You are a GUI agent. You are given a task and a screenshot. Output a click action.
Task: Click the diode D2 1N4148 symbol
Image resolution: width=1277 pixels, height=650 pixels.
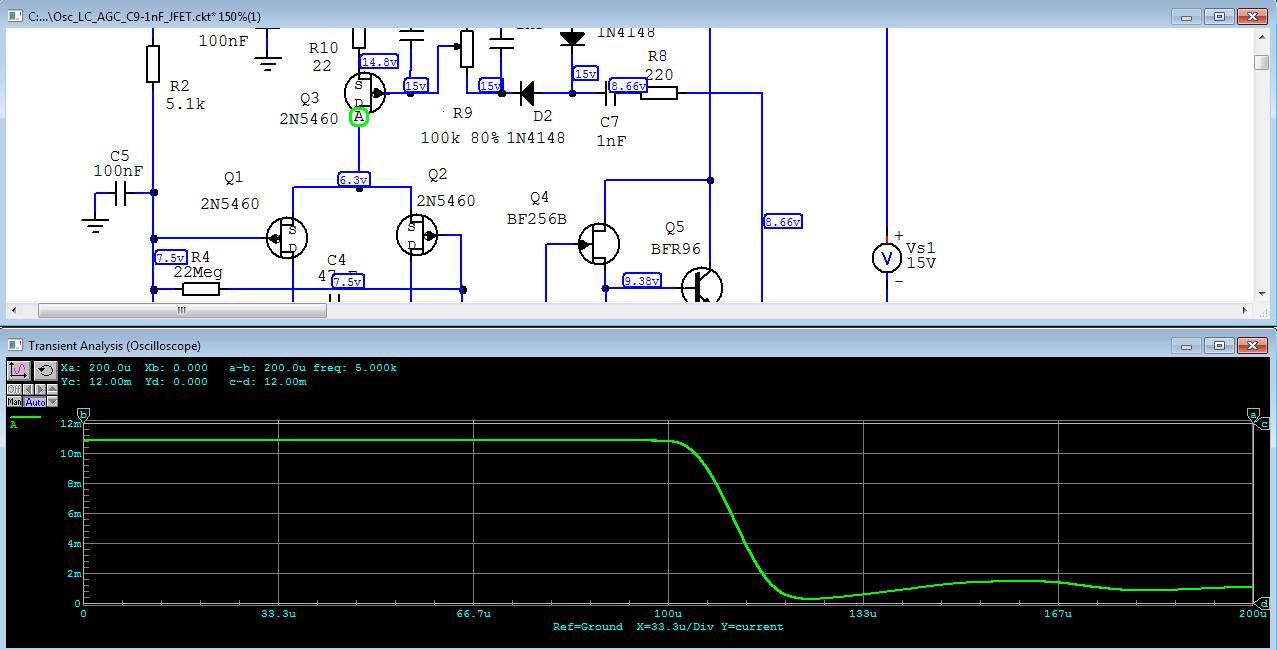(527, 91)
